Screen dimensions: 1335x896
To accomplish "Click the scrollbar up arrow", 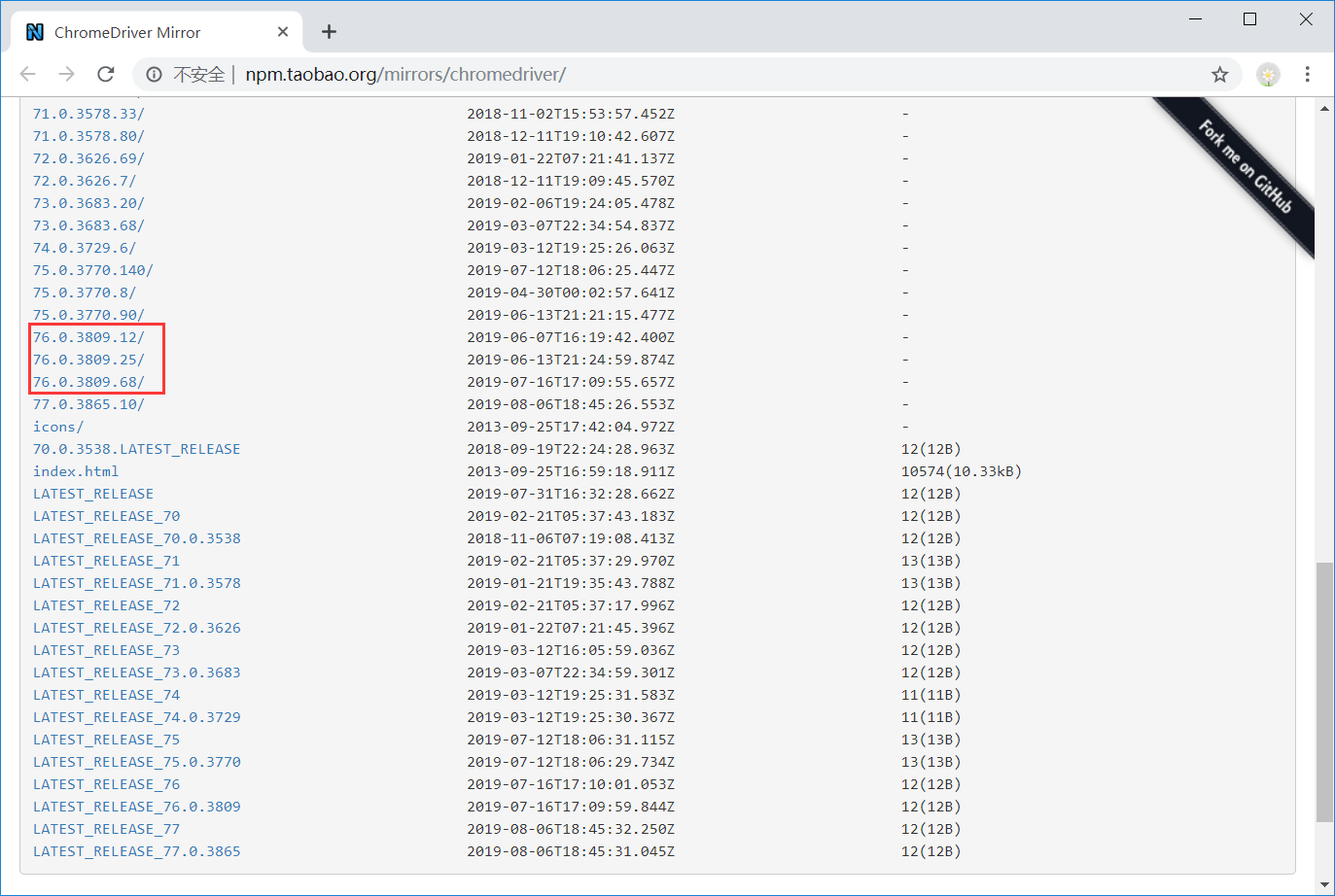I will pyautogui.click(x=1324, y=108).
